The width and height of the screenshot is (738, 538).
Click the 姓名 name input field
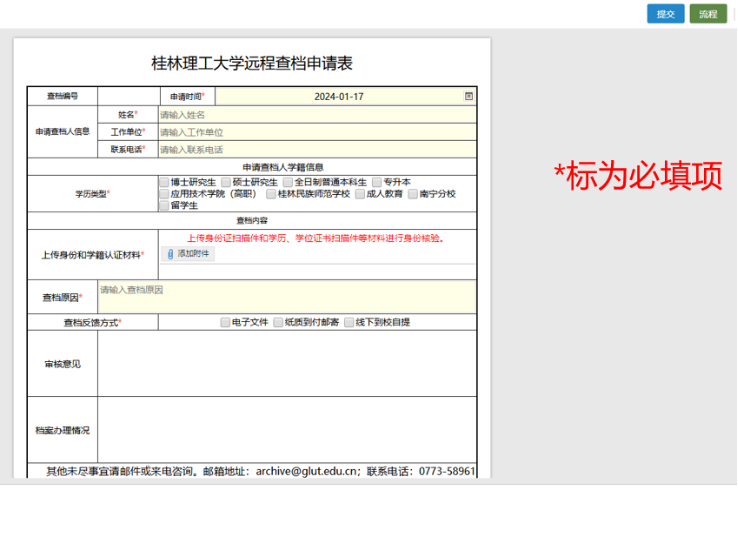[x=316, y=115]
